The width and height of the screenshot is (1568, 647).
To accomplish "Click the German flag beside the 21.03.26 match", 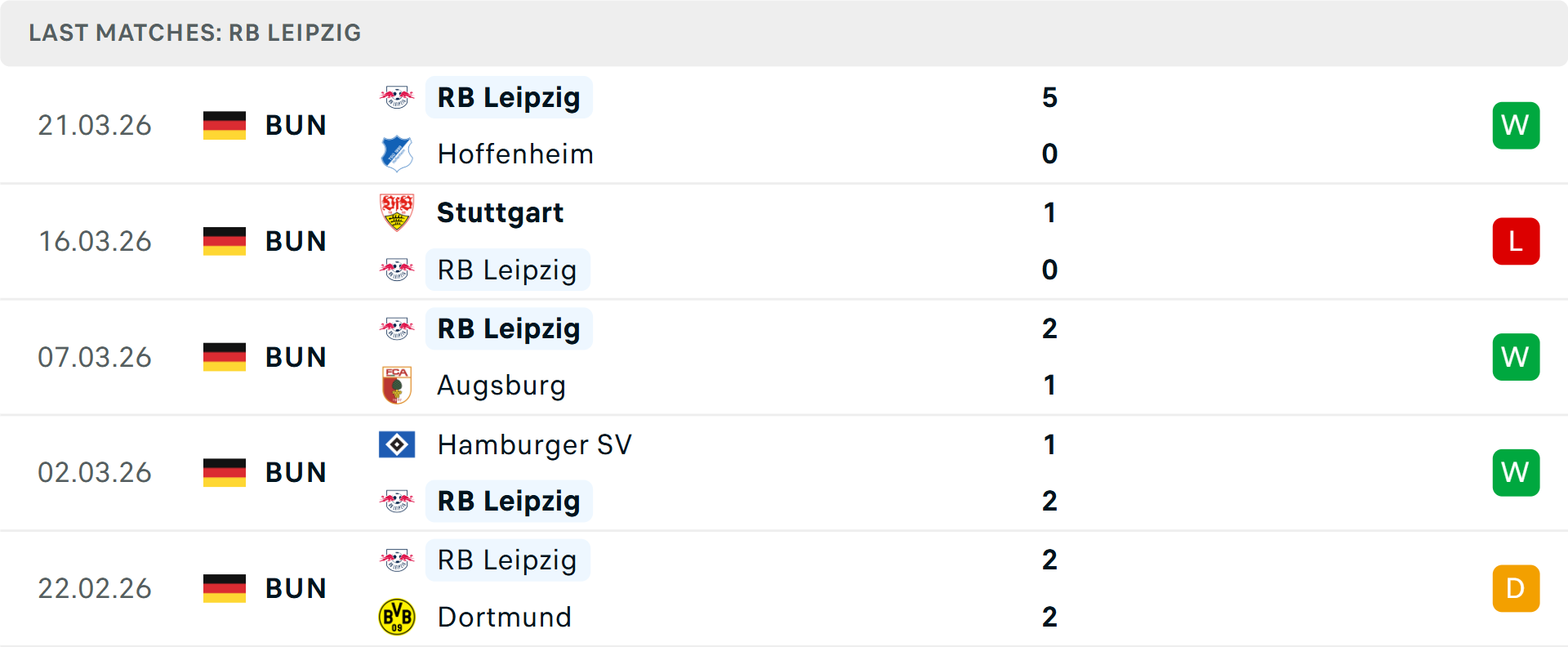I will [225, 125].
